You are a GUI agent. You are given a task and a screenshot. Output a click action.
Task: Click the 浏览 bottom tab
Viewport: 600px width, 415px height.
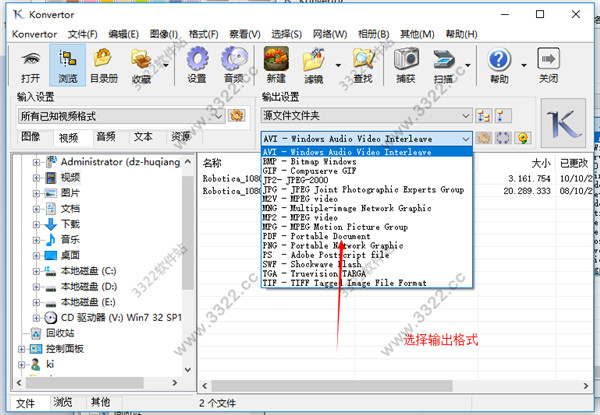click(x=62, y=402)
